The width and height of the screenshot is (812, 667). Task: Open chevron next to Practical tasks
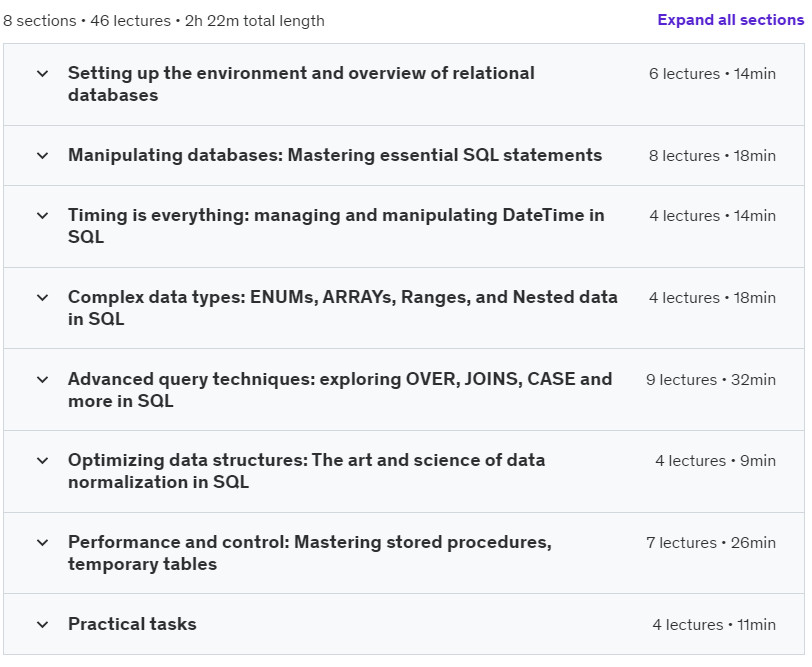click(43, 625)
